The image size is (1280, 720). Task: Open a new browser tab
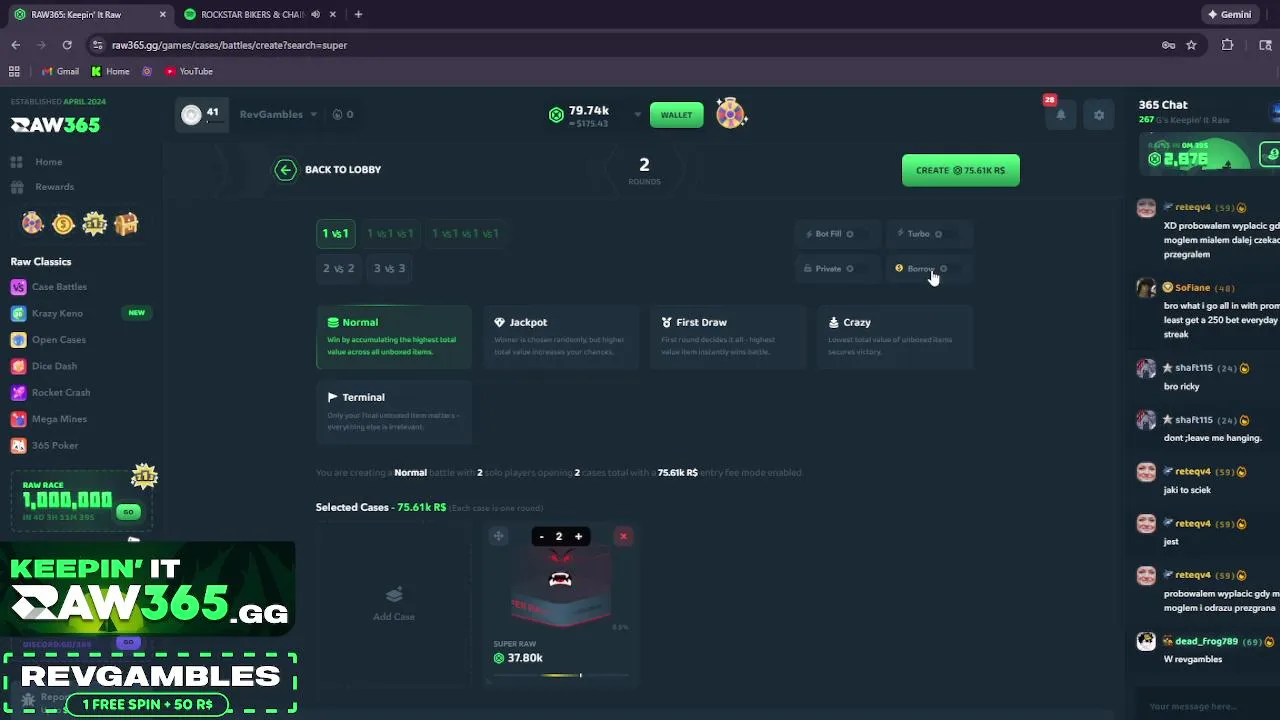click(x=358, y=15)
